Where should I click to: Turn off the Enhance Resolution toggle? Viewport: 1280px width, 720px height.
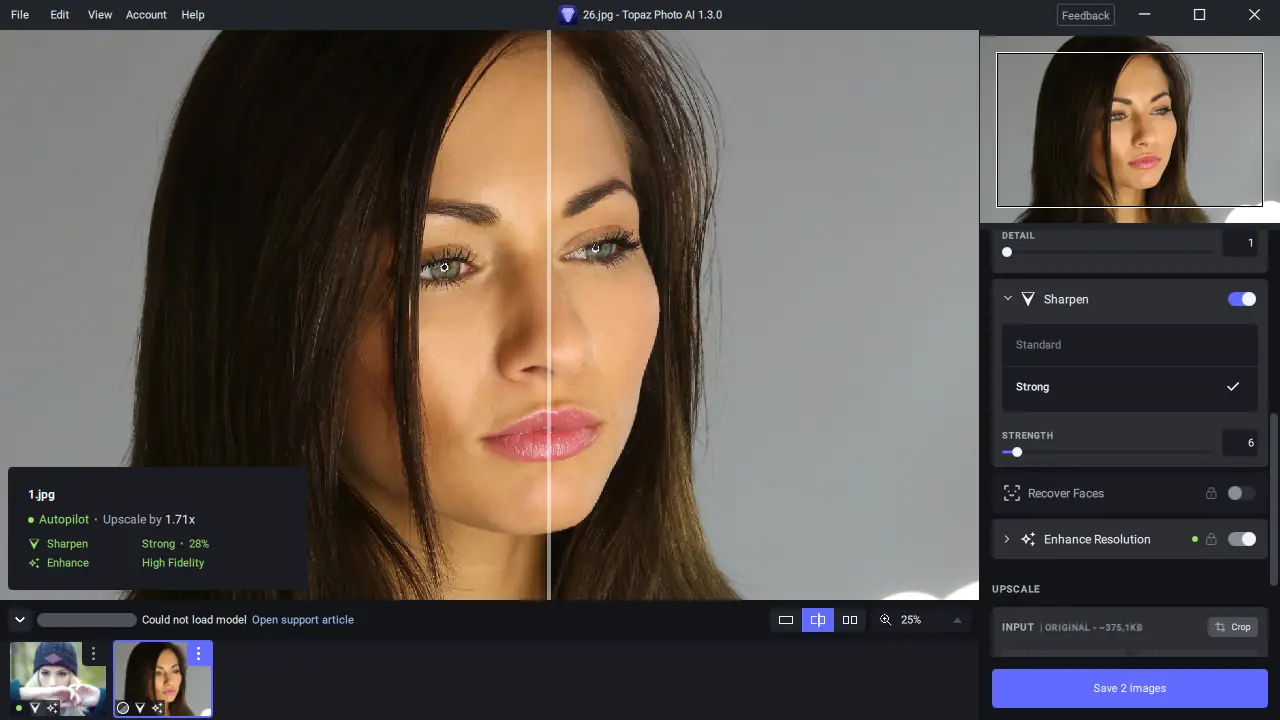coord(1242,539)
